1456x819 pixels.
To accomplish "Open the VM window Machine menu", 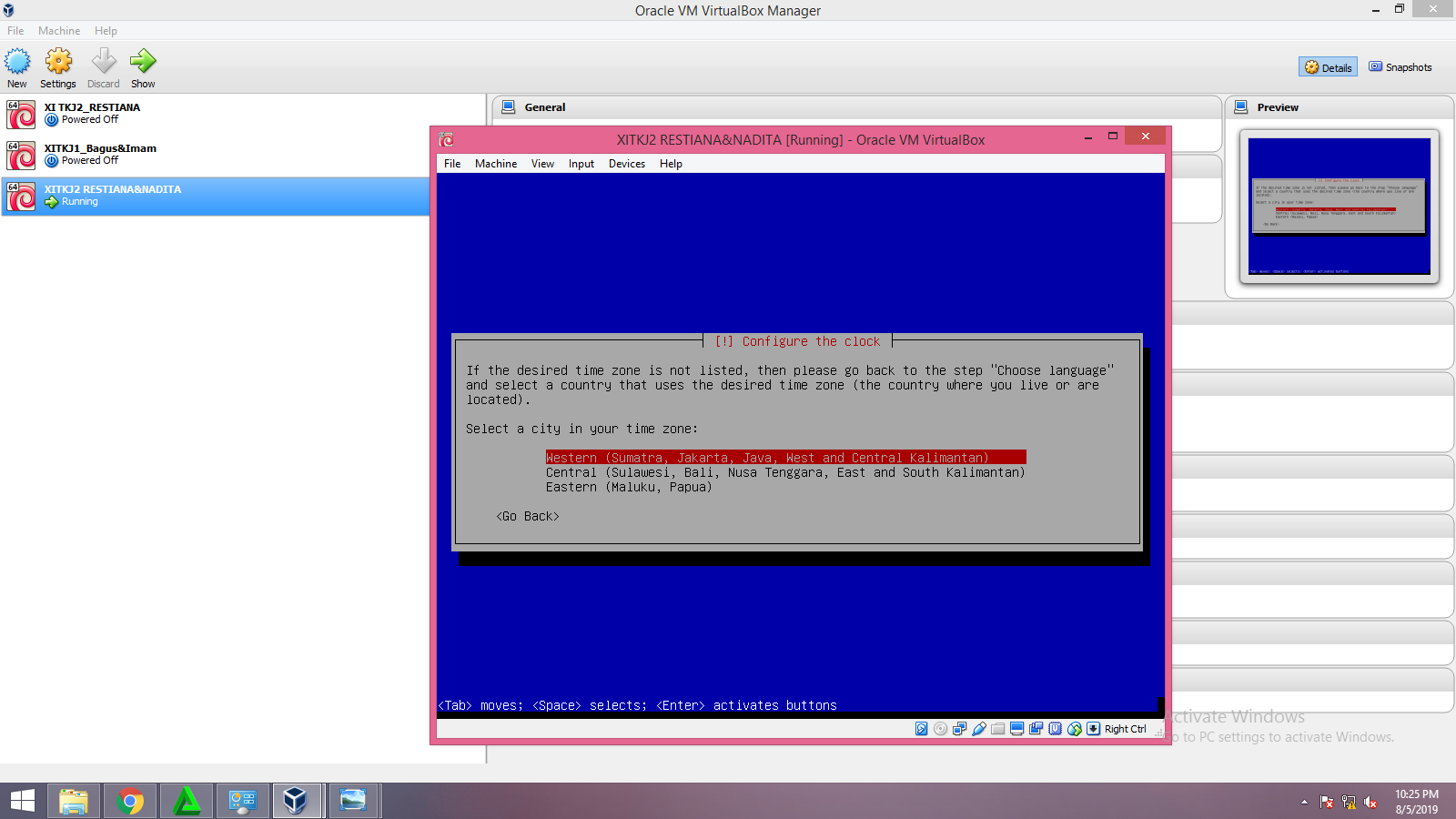I will 496,164.
